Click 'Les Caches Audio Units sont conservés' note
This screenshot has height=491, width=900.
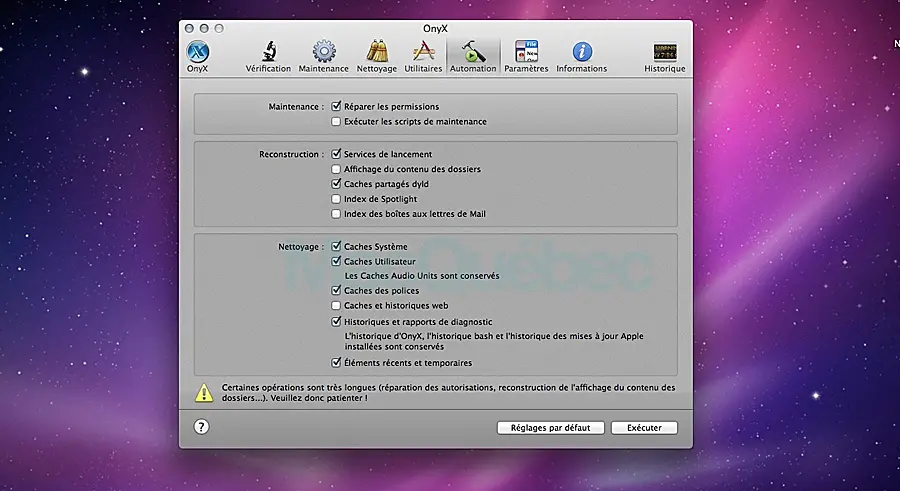tap(422, 276)
